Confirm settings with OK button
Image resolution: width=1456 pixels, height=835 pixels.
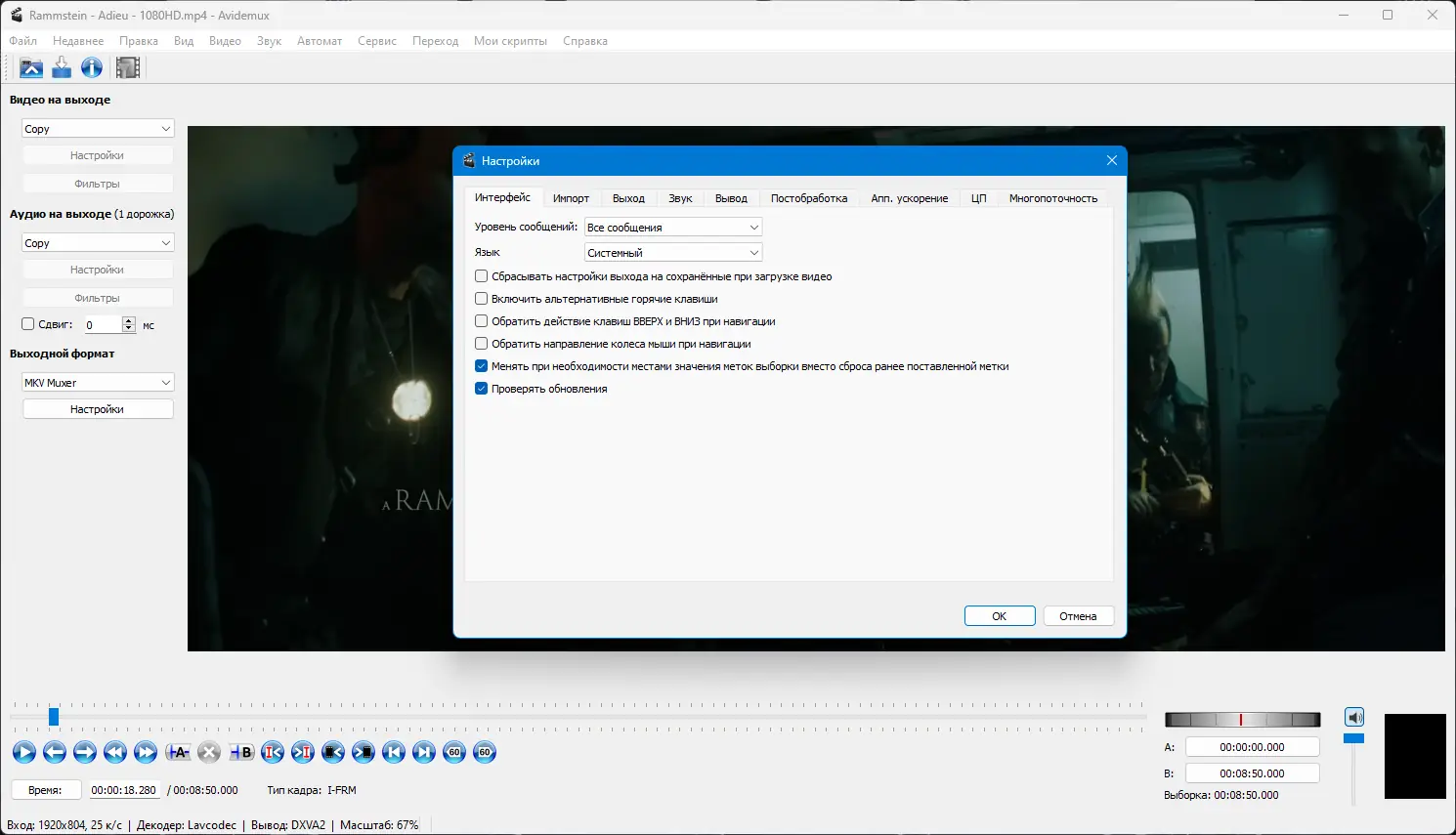[x=1000, y=616]
